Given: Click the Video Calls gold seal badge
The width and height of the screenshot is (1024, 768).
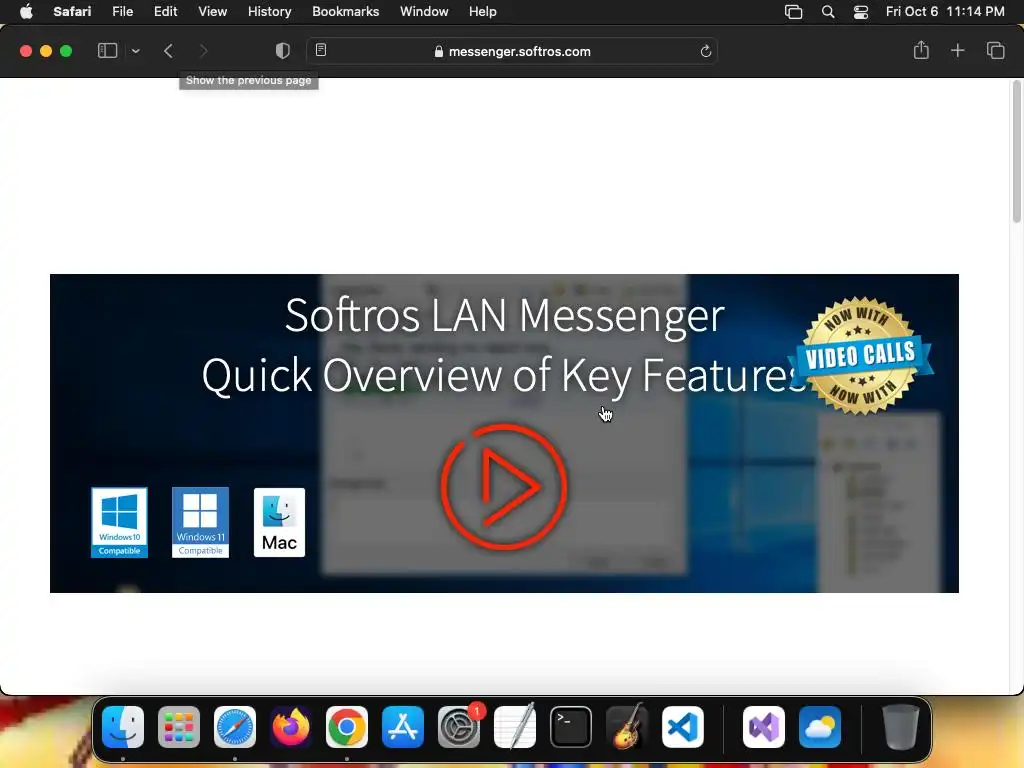Looking at the screenshot, I should pos(861,356).
